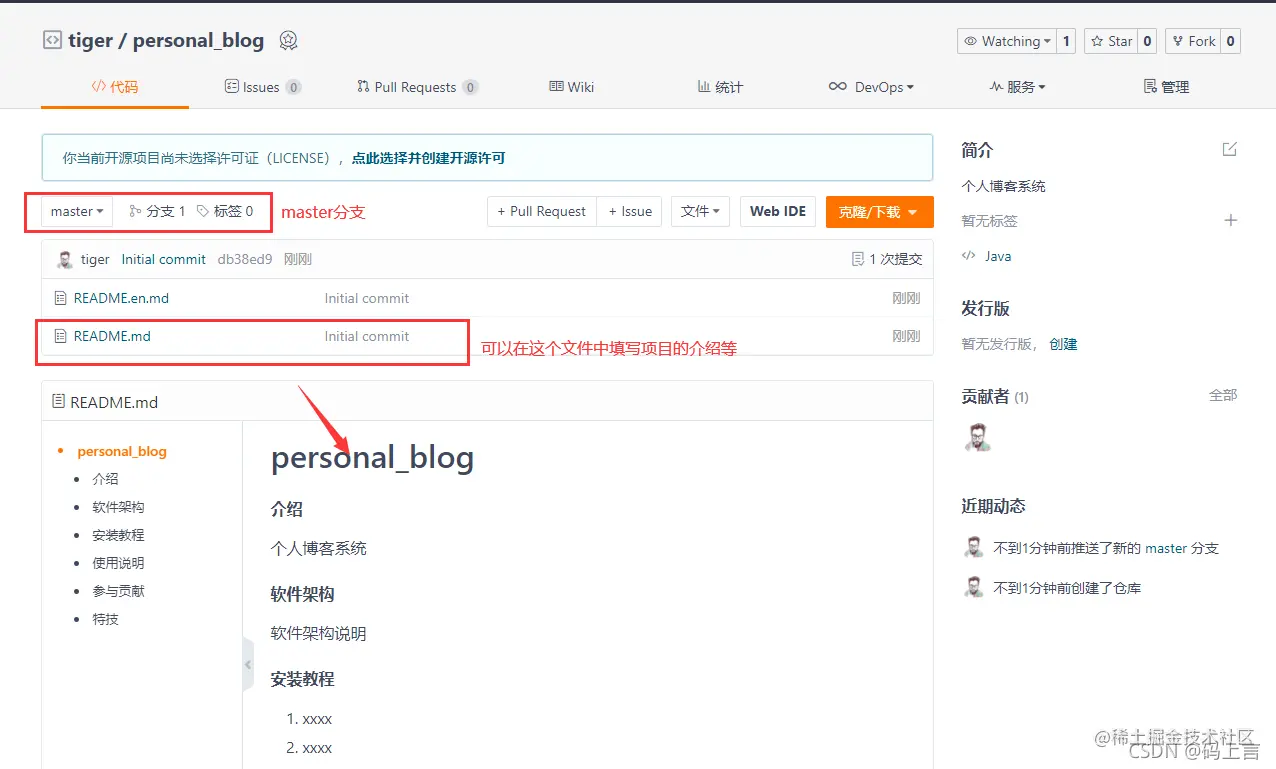Jump to 使用说明 in README outline

[118, 563]
